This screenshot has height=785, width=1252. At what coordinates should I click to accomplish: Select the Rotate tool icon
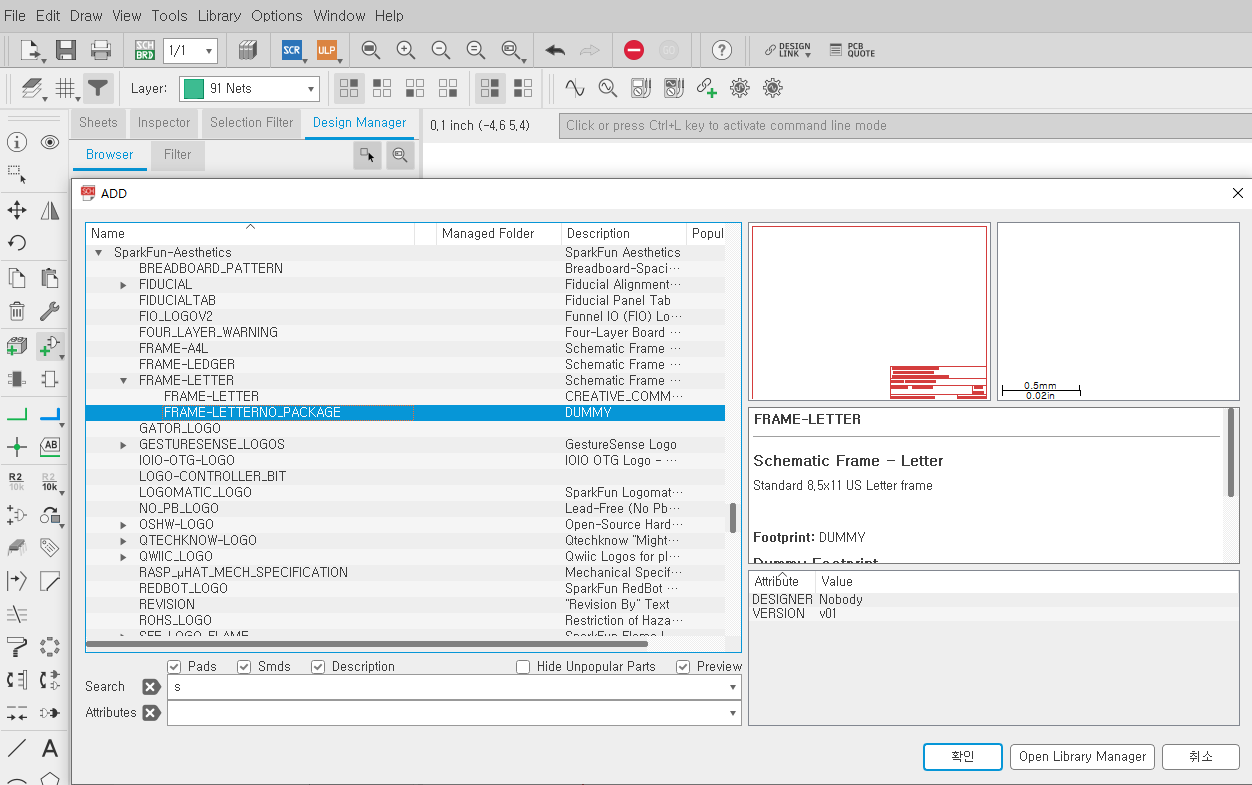17,243
